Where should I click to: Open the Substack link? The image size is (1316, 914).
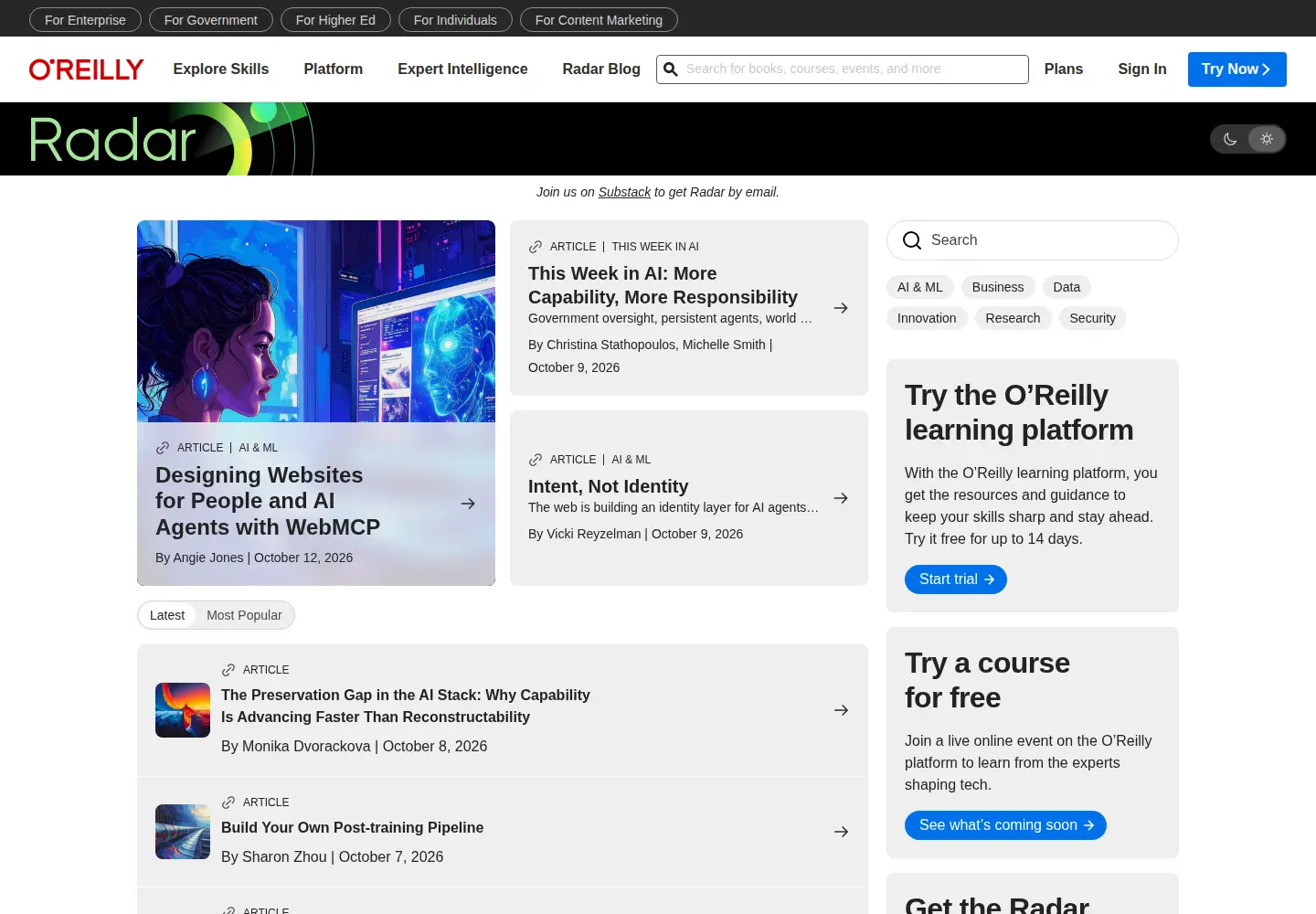624,192
